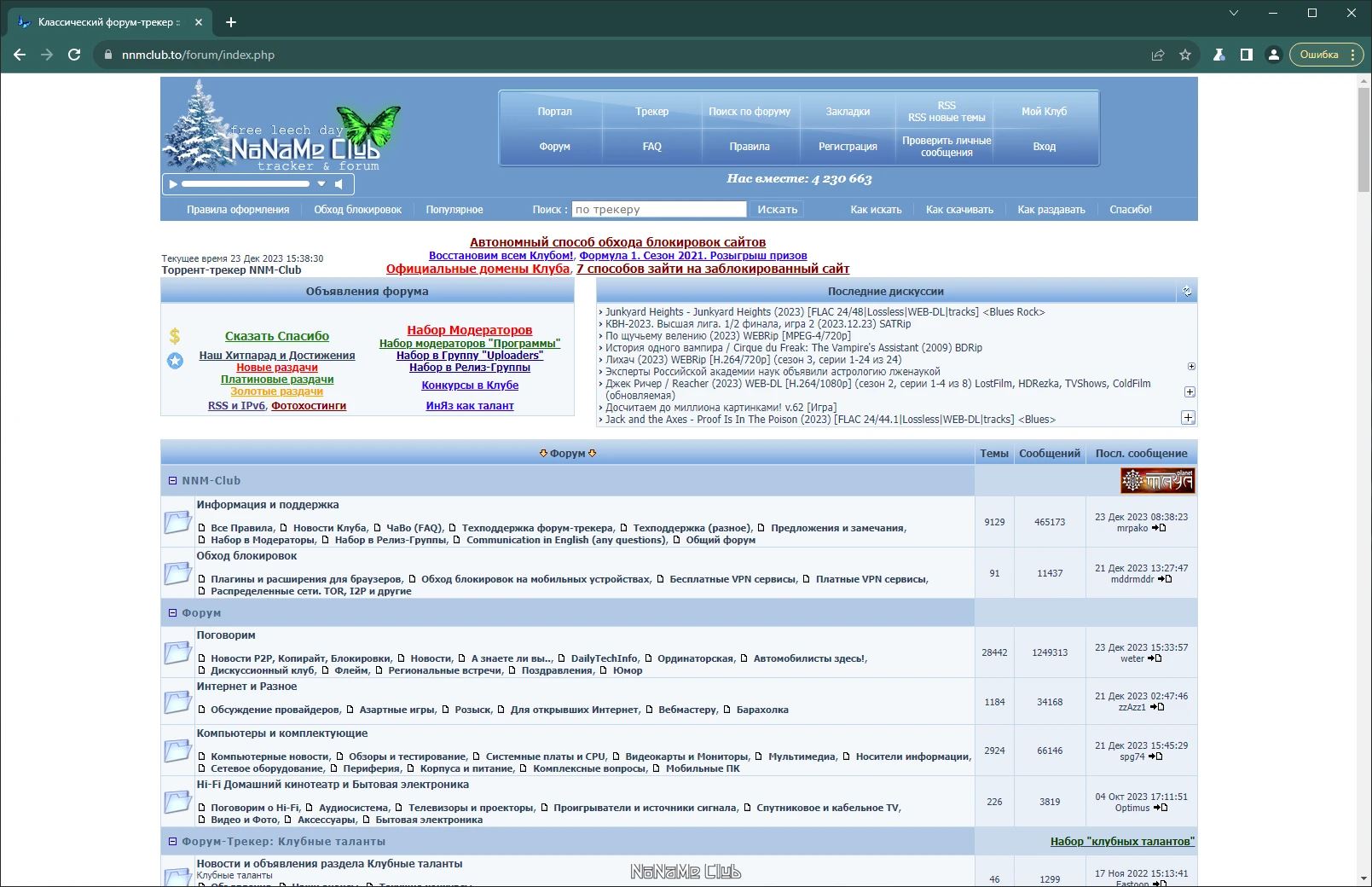
Task: Open the FAQ menu item
Action: pyautogui.click(x=652, y=147)
